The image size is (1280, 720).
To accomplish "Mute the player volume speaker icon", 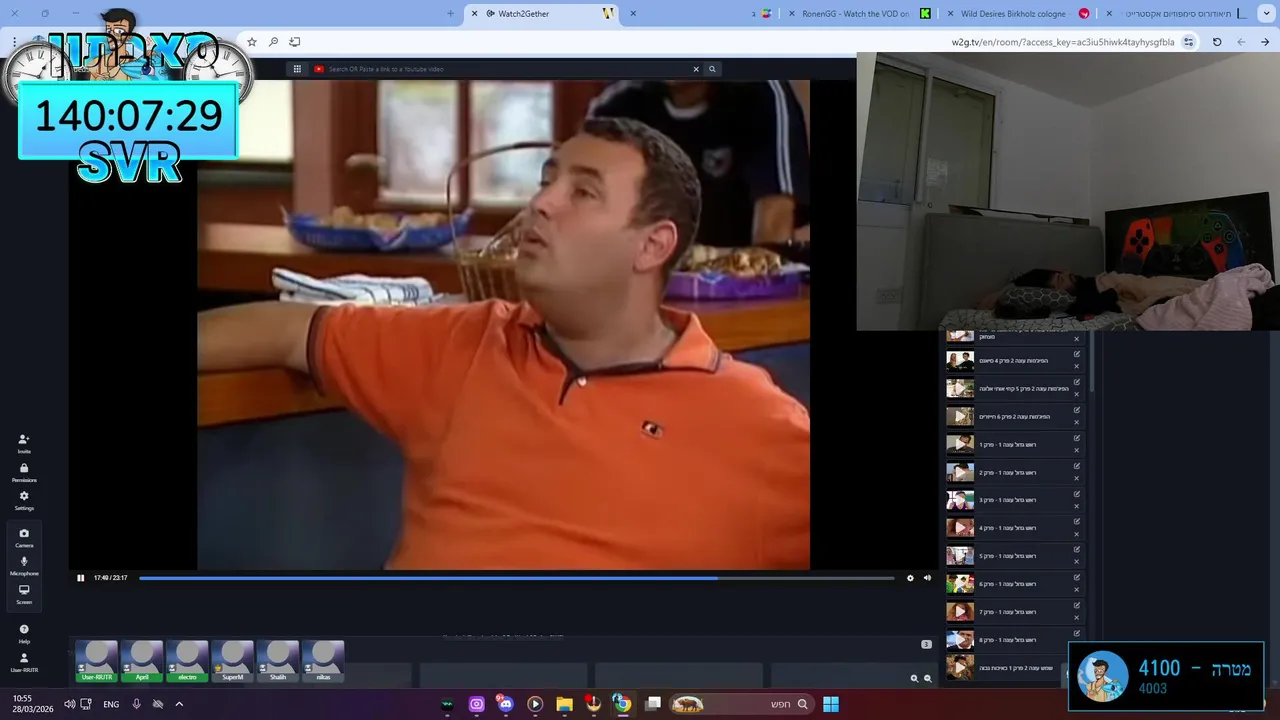I will (x=927, y=578).
